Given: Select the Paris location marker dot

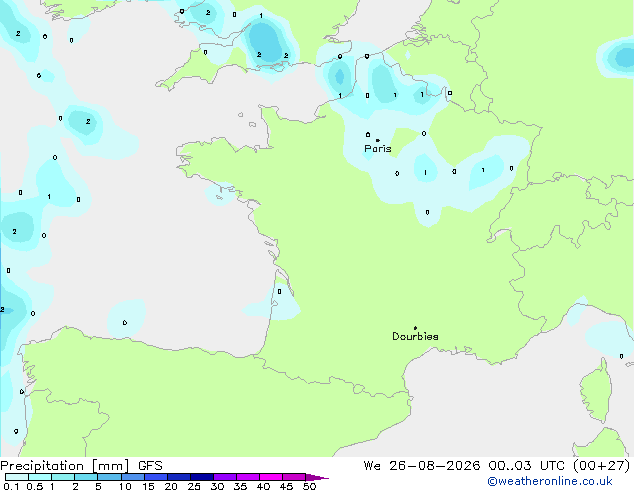Looking at the screenshot, I should (378, 140).
